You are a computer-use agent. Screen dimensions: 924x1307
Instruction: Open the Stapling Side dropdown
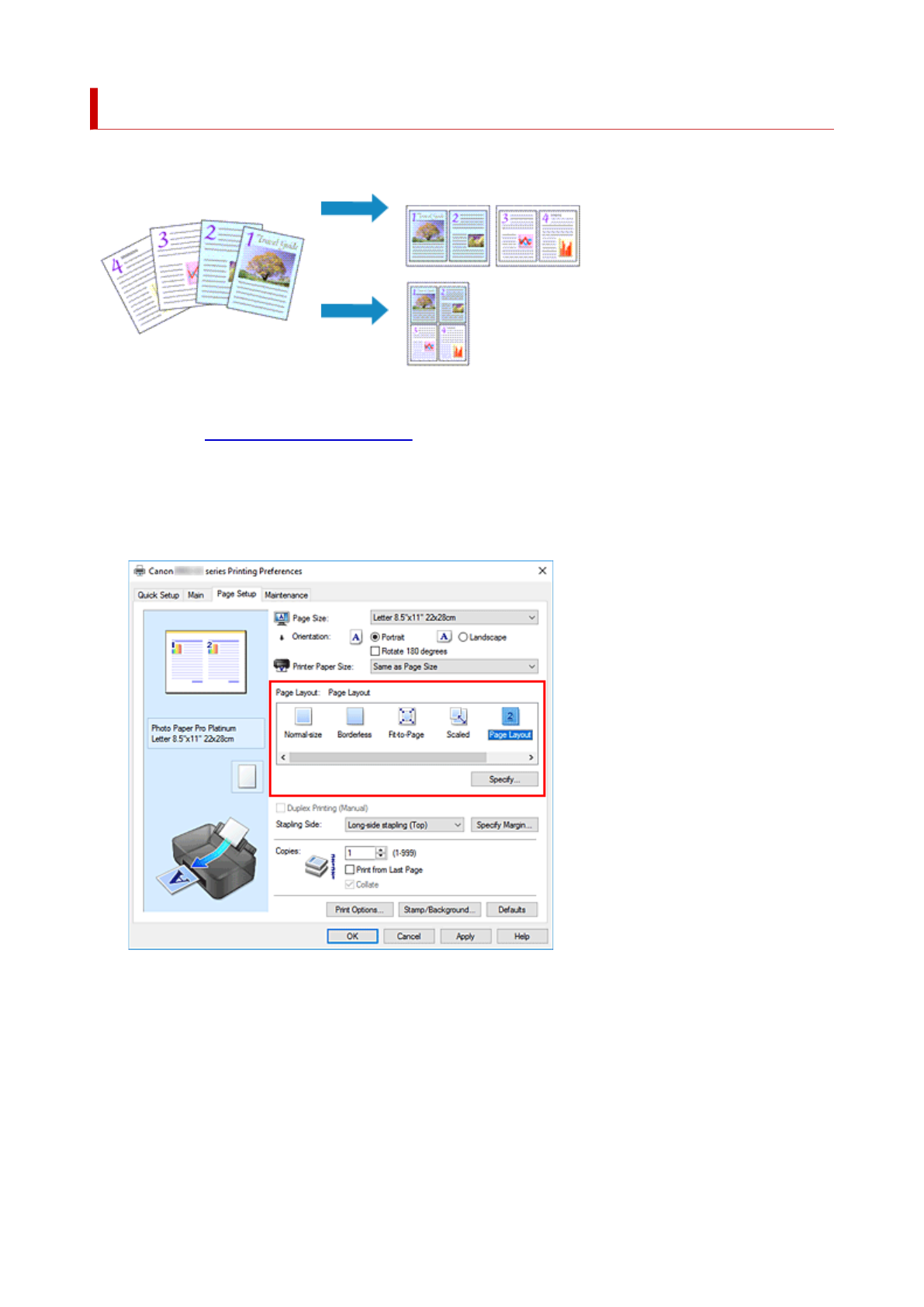tap(404, 825)
